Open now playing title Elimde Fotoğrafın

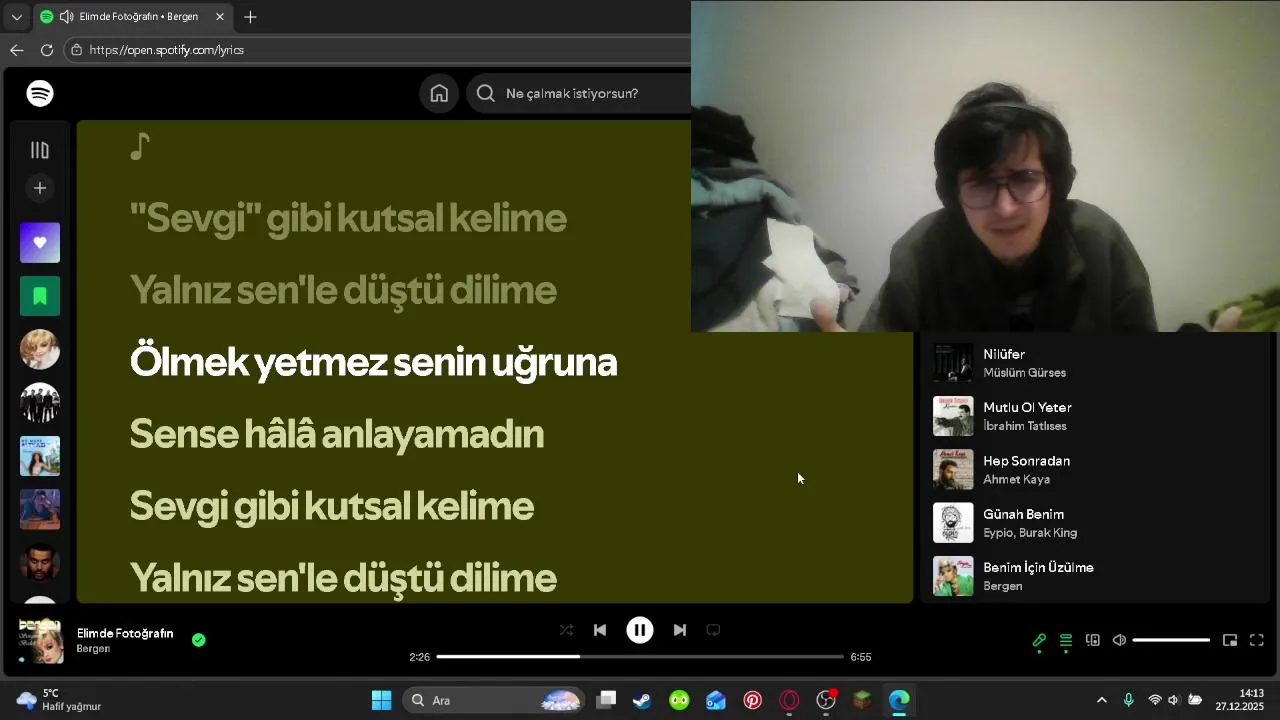click(125, 633)
